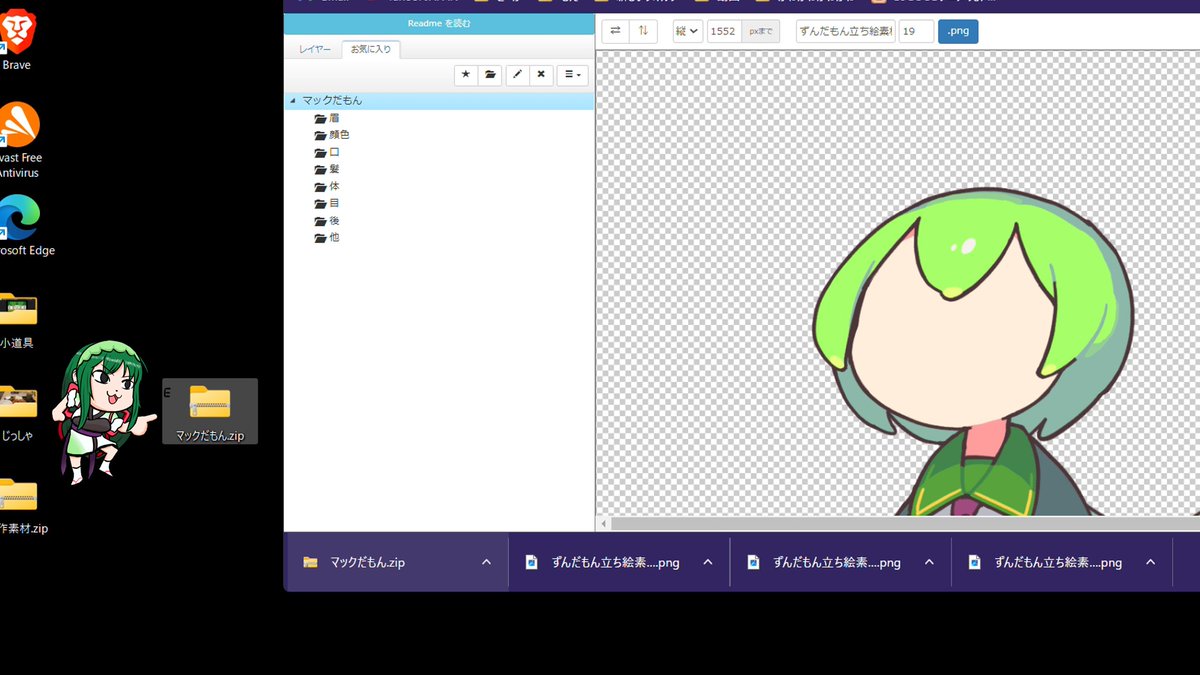Click the scrollbar left arrow under the canvas
Viewport: 1200px width, 675px height.
click(x=603, y=523)
